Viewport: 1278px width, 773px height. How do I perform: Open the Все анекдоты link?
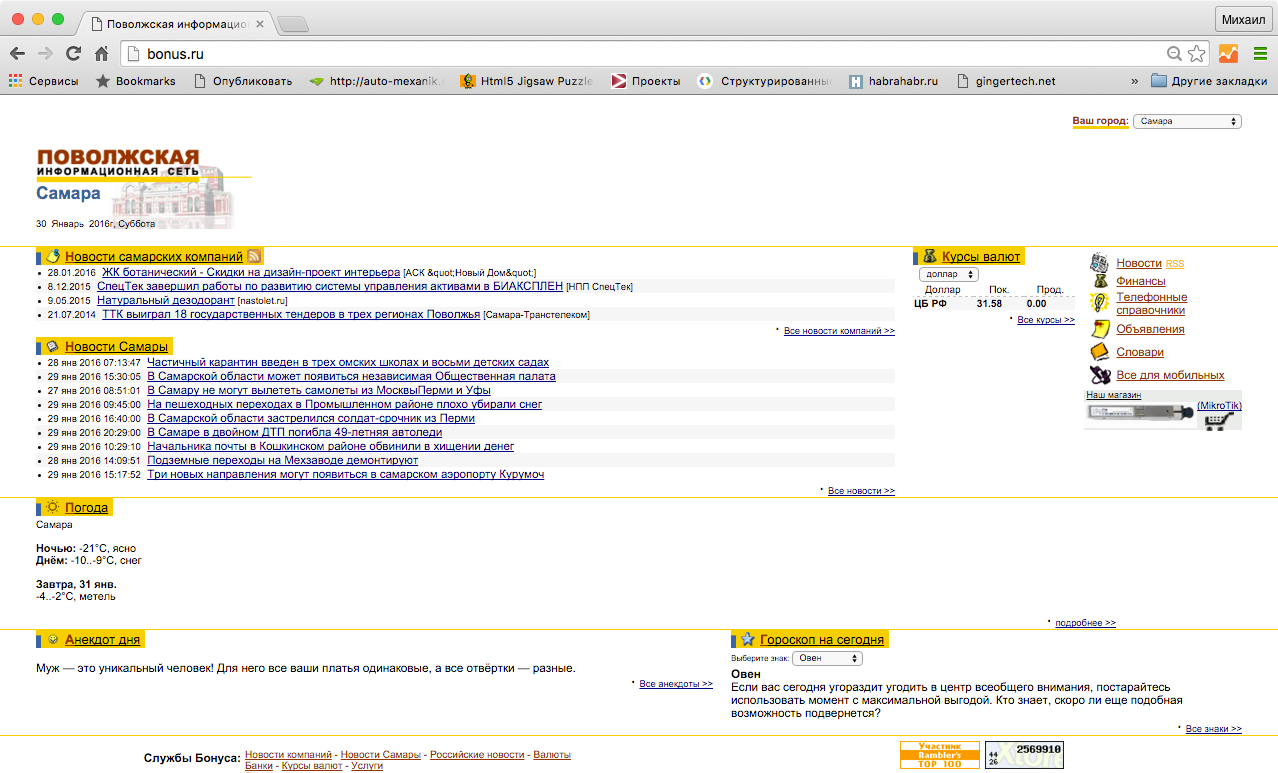point(675,684)
